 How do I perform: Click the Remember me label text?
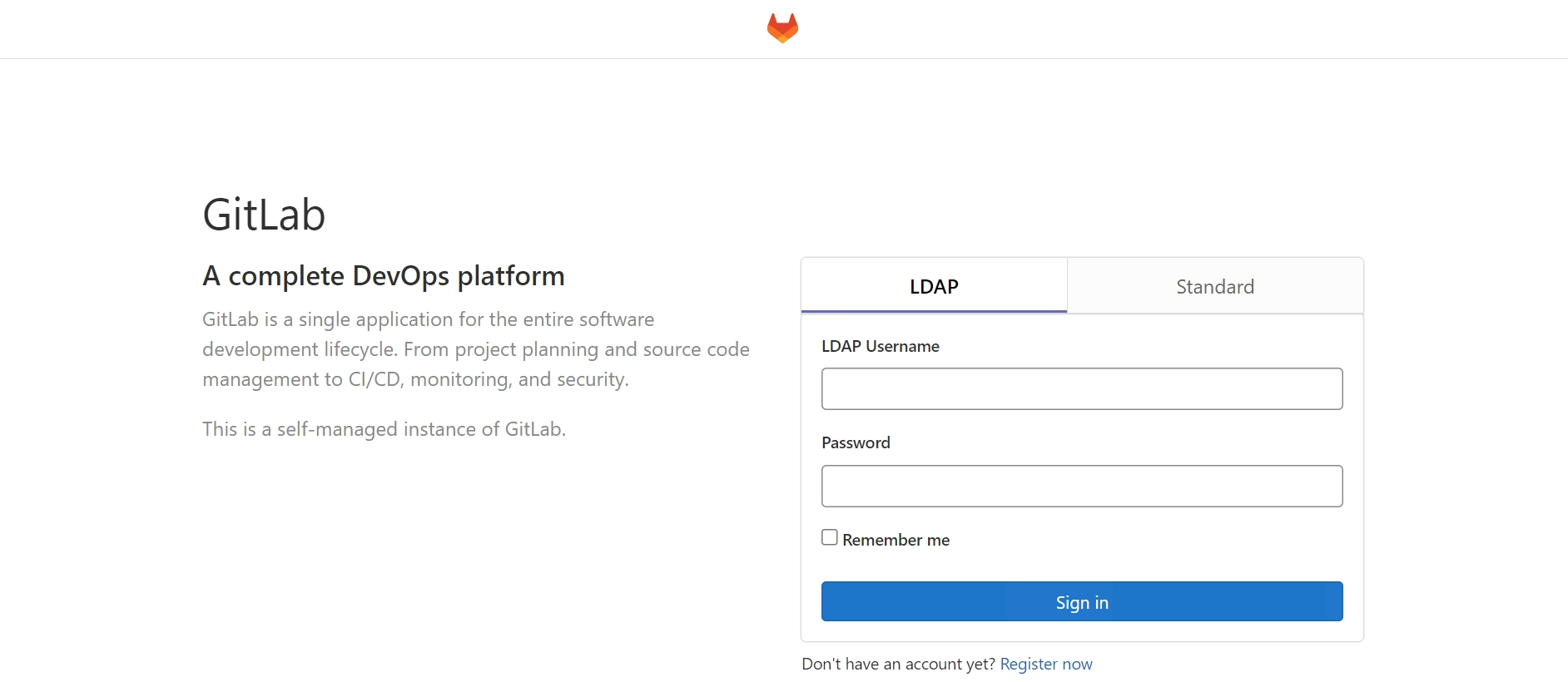896,540
